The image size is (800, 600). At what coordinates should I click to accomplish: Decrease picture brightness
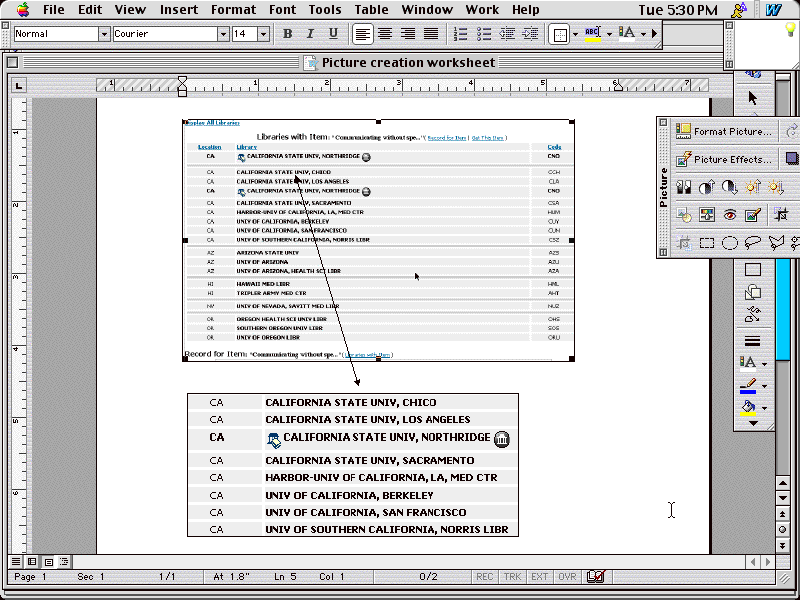pos(776,187)
